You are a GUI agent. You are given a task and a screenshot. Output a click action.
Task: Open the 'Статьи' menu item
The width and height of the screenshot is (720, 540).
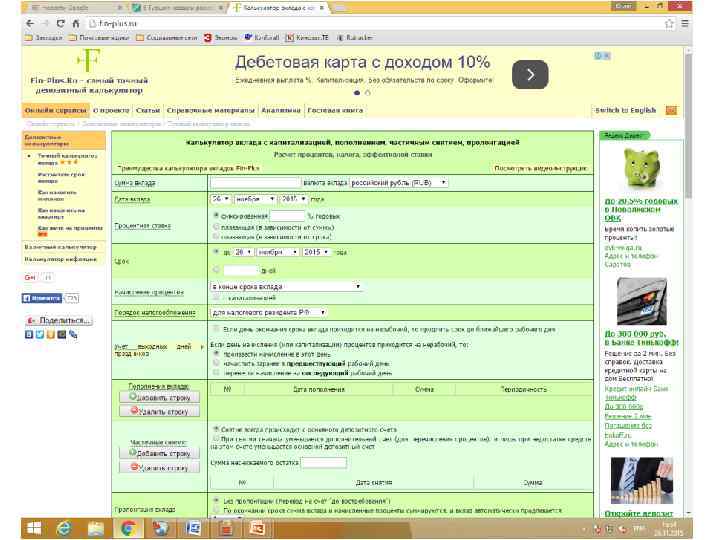148,110
